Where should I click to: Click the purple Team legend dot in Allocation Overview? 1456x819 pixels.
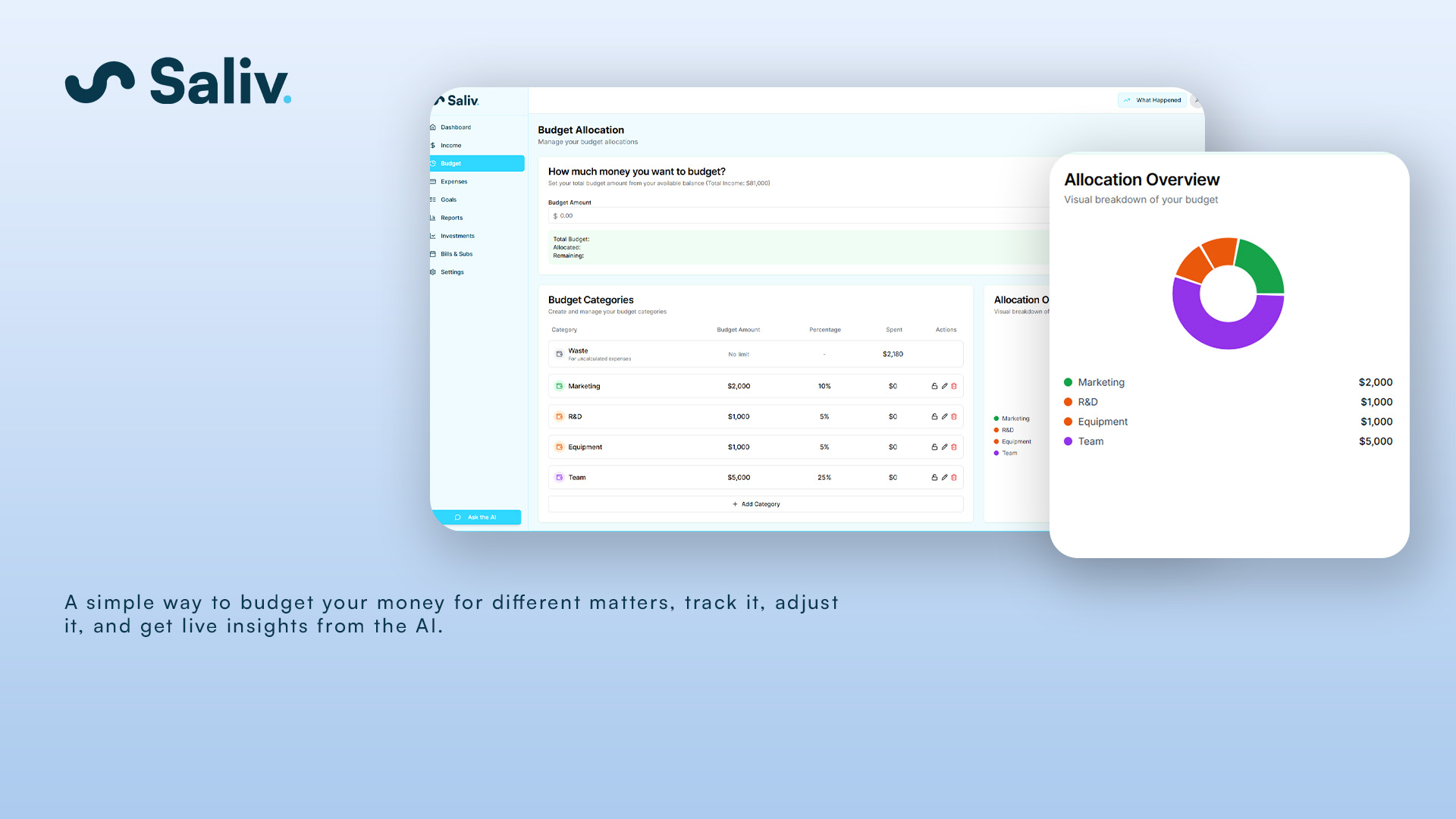click(x=1068, y=441)
